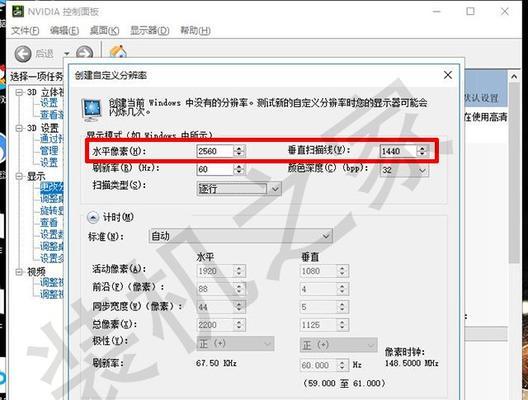Open the 帮助(H) menu
The height and width of the screenshot is (400, 528).
(195, 31)
